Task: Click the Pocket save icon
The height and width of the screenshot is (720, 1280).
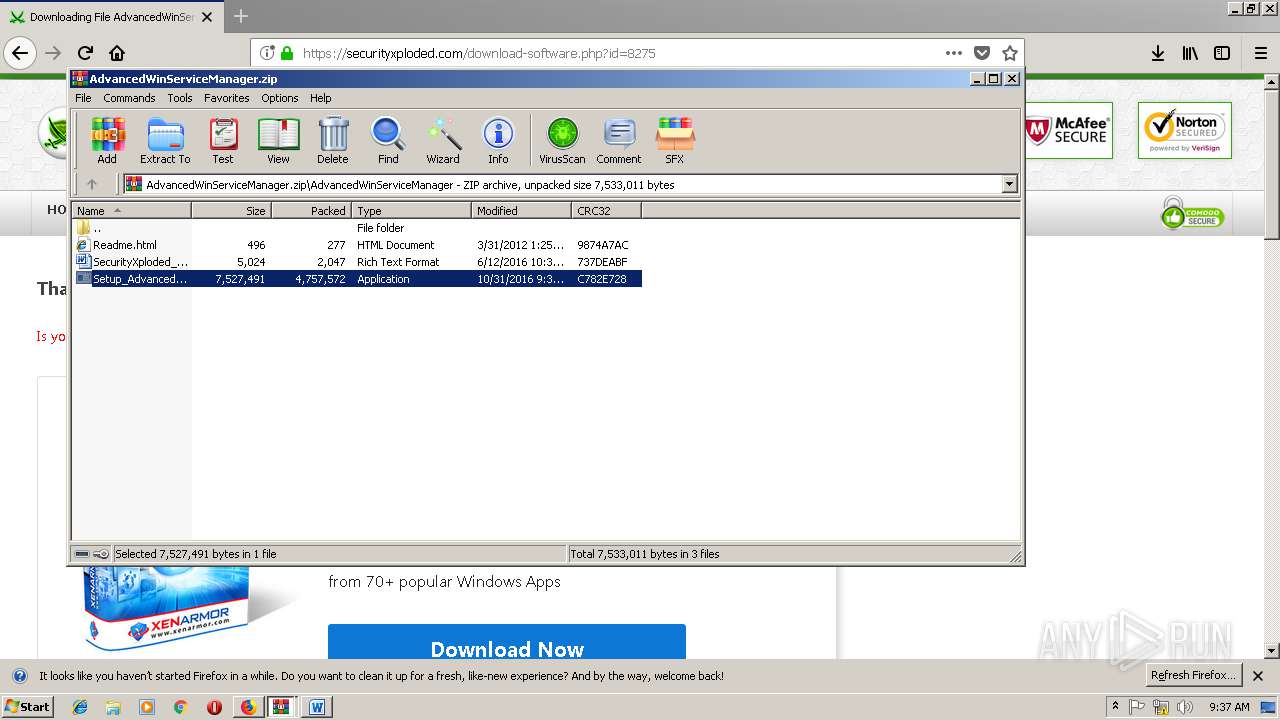Action: (982, 53)
